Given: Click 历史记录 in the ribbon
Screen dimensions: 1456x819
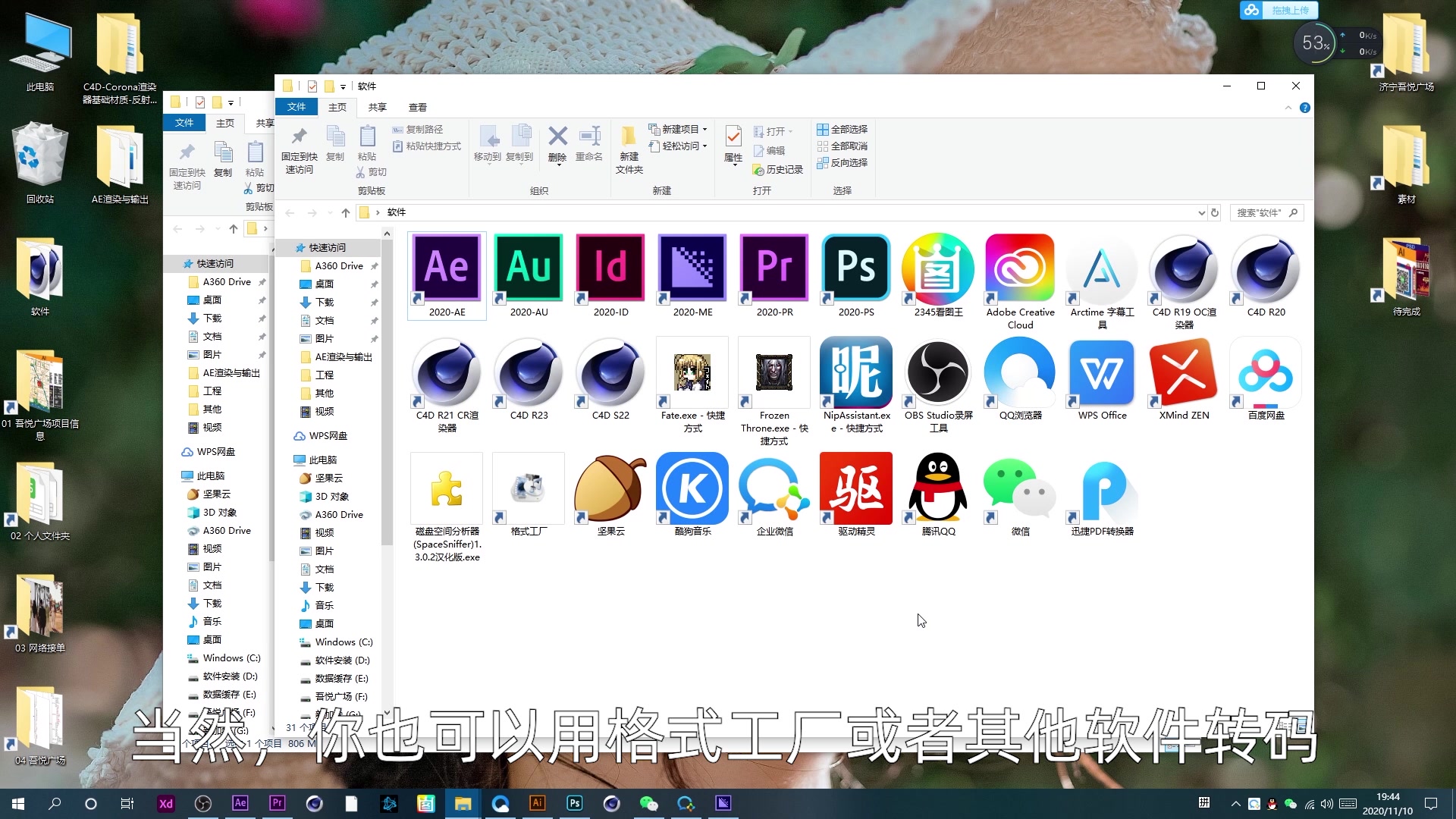Looking at the screenshot, I should click(x=777, y=170).
